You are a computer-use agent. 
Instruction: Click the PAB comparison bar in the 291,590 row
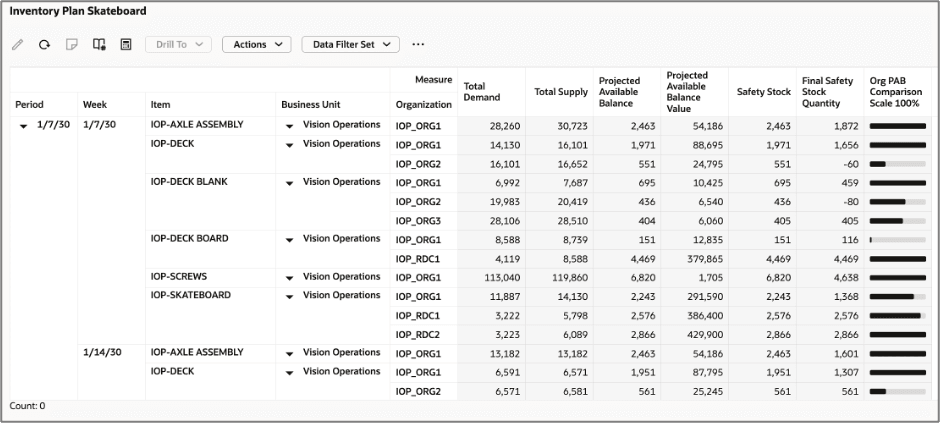tap(897, 297)
